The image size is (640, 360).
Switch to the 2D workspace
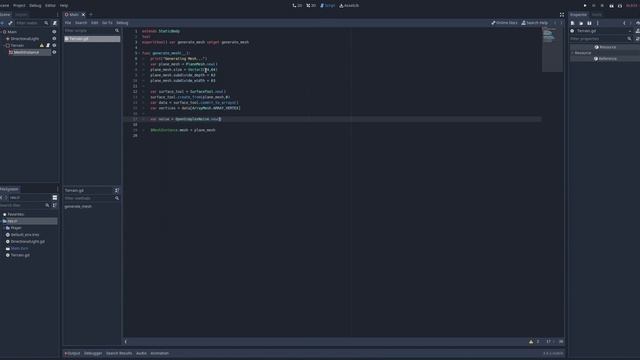coord(297,6)
